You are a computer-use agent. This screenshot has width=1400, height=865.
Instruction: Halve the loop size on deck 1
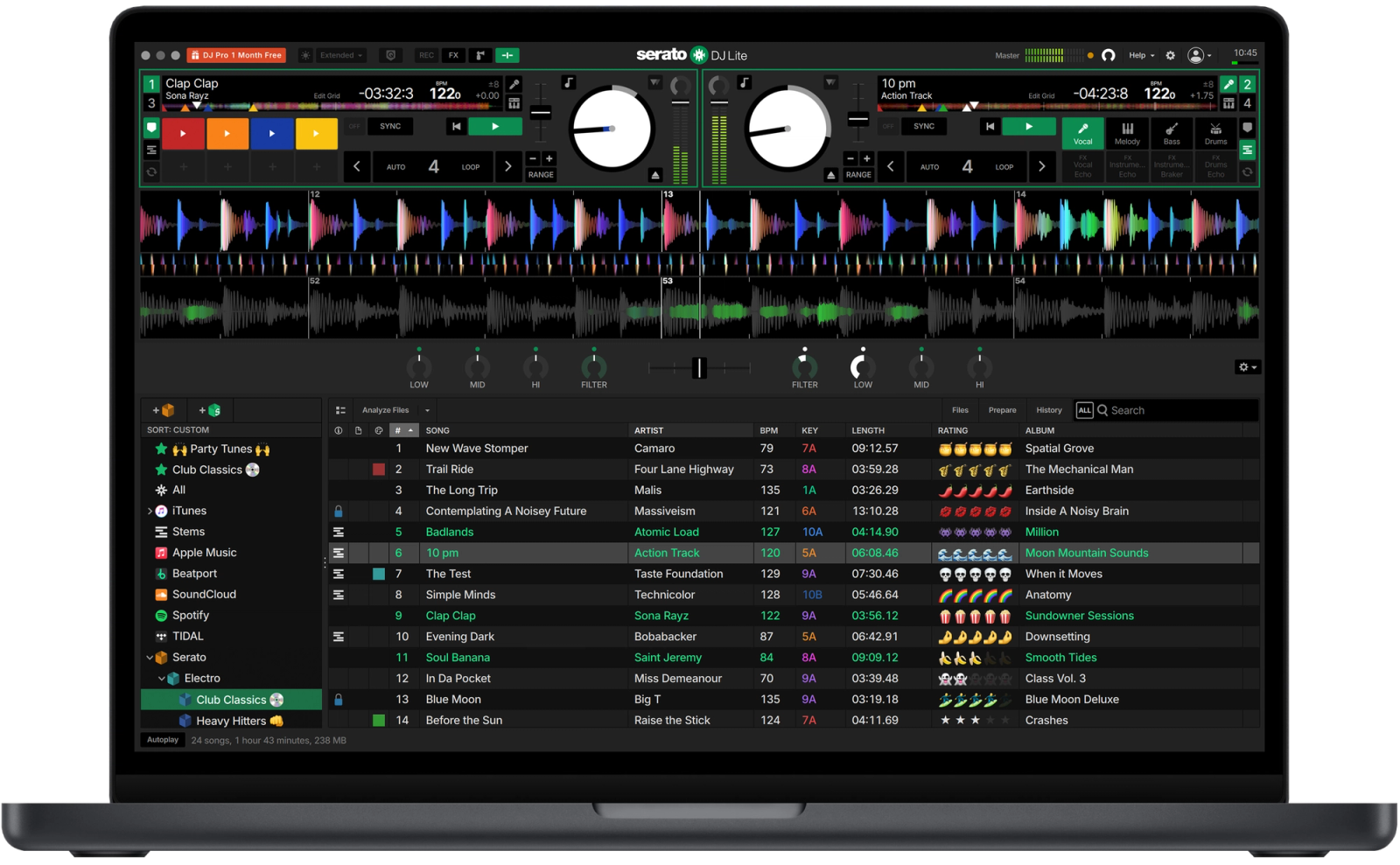pos(356,166)
